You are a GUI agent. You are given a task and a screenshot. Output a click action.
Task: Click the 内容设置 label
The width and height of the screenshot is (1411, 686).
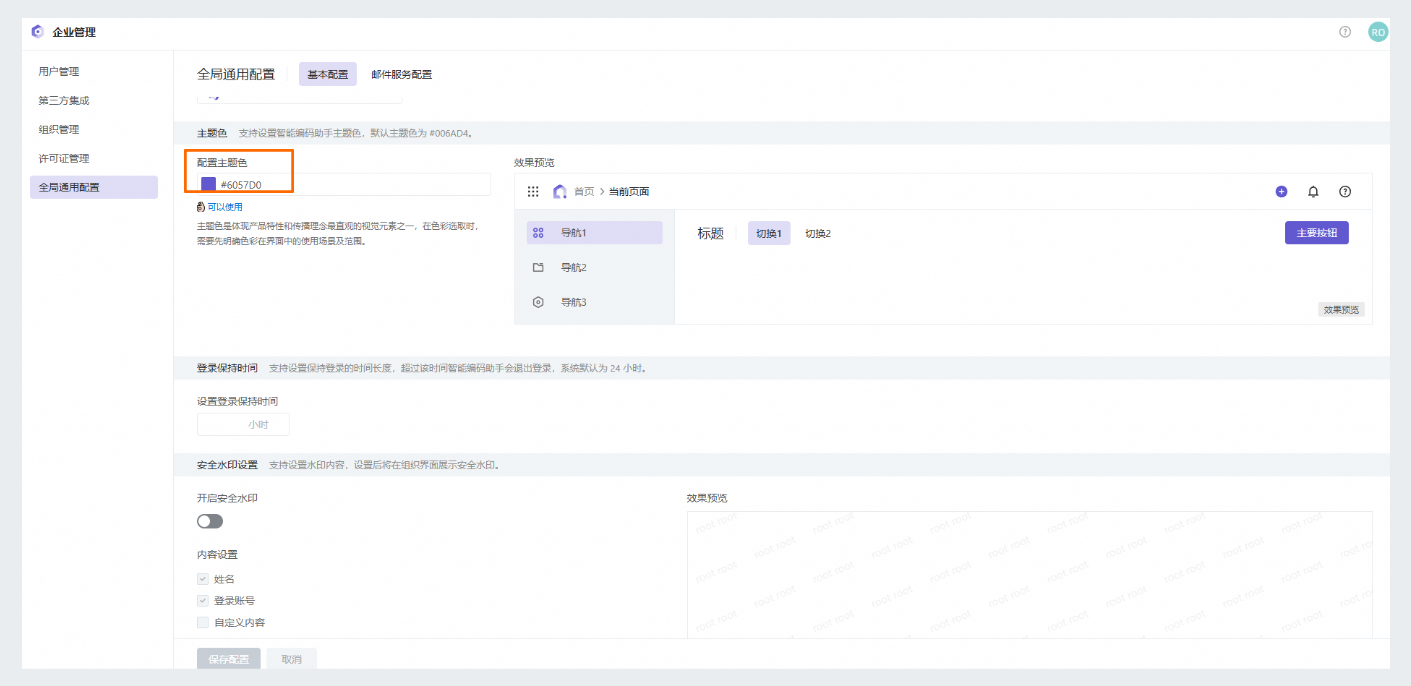(x=217, y=554)
